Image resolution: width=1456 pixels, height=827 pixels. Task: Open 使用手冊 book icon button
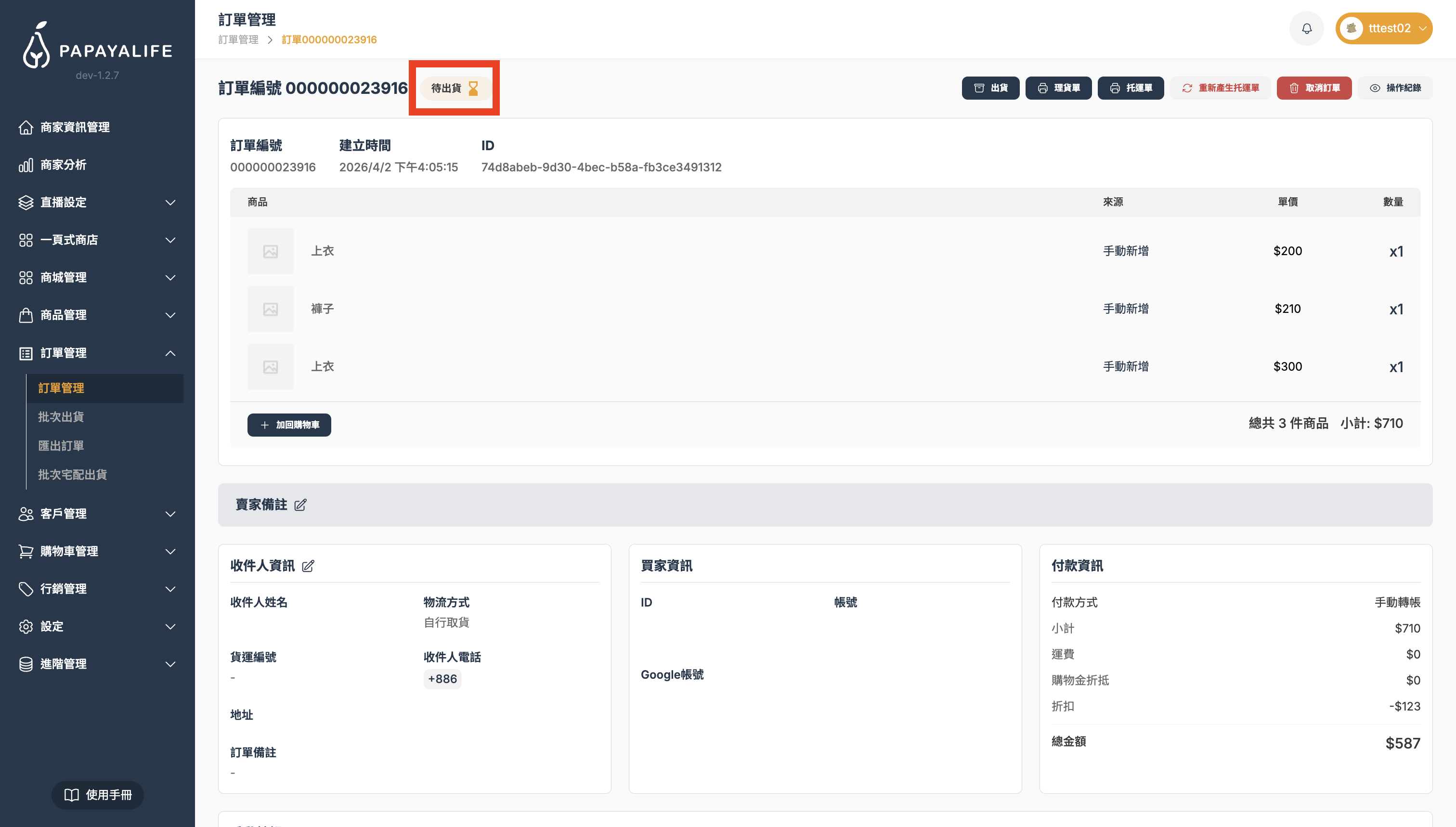coord(97,795)
